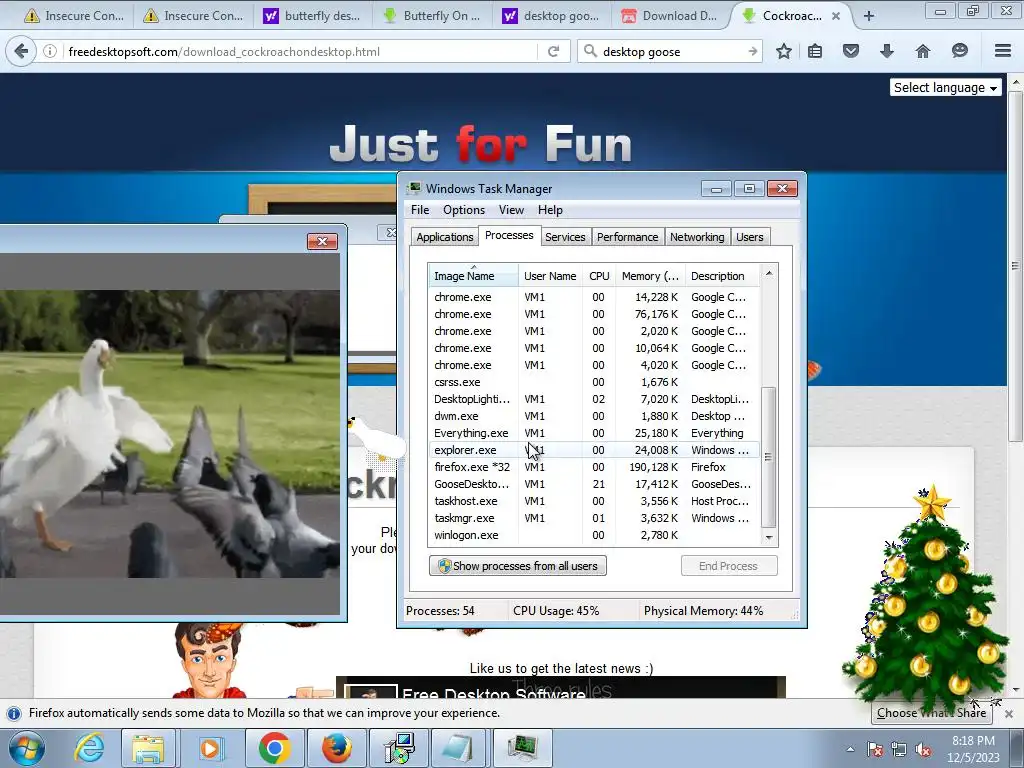Click the network tray icon

[899, 749]
